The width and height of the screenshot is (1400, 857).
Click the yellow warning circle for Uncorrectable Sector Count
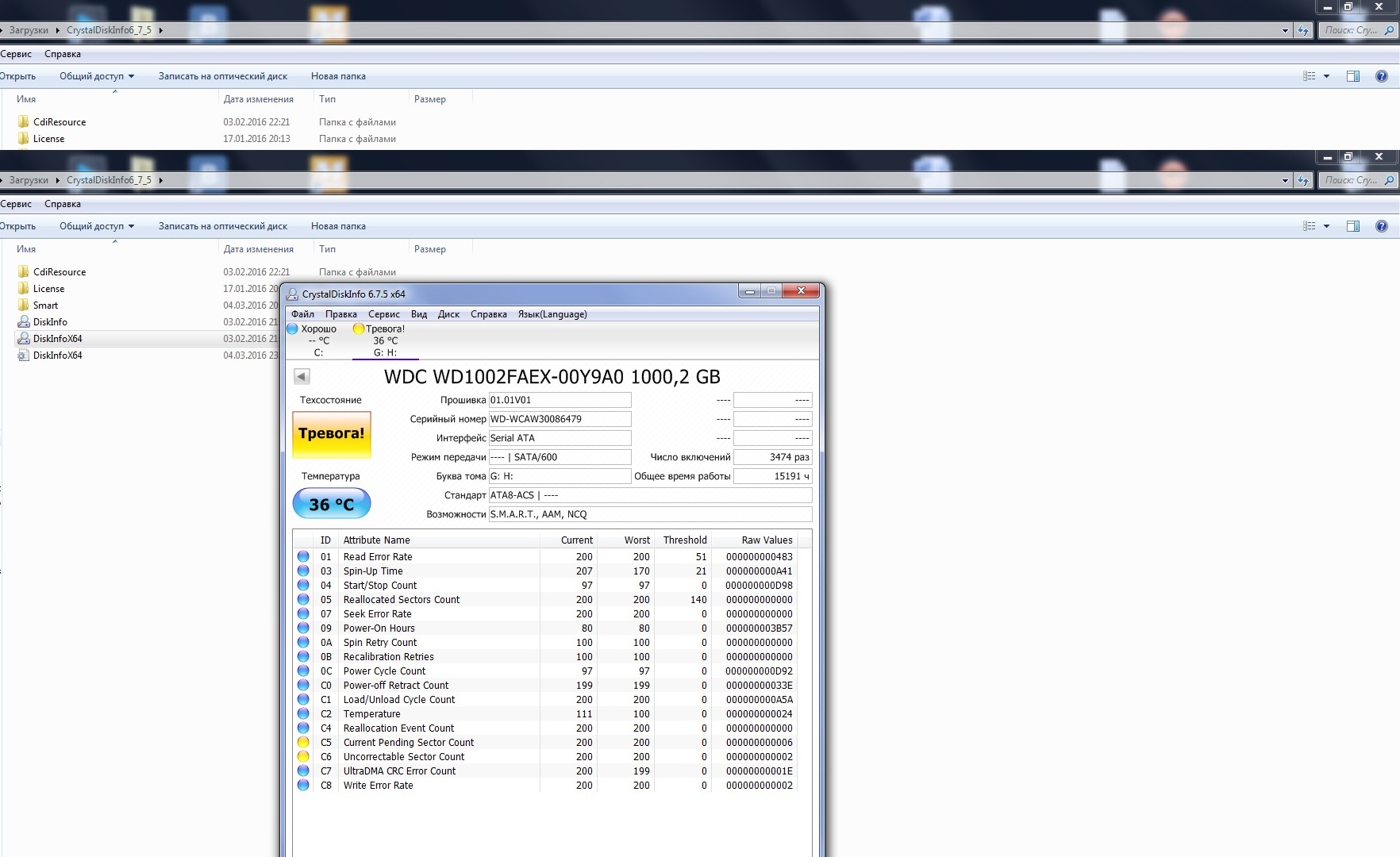[303, 756]
